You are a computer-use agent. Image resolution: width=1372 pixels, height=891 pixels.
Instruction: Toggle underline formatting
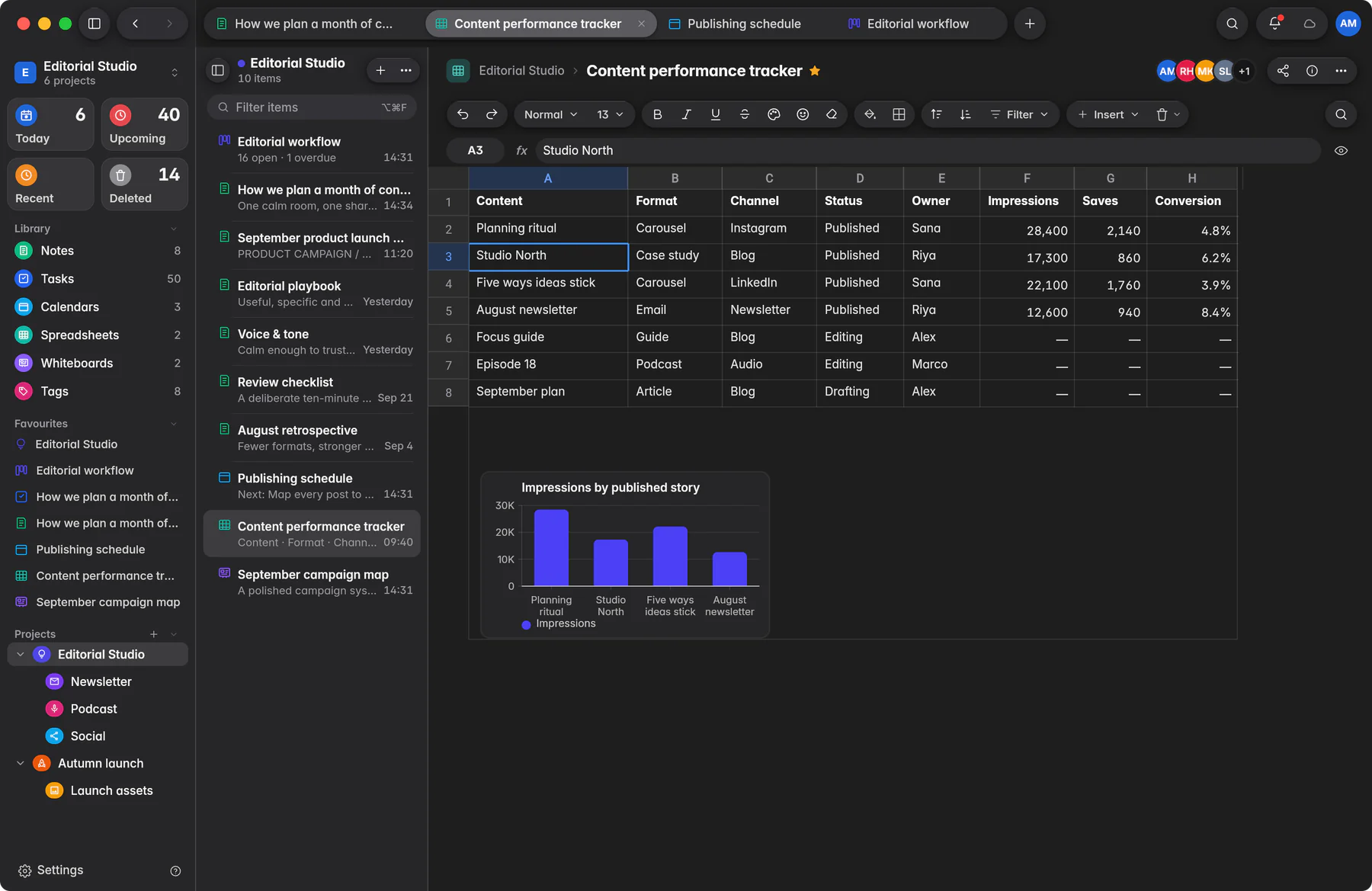pos(715,114)
